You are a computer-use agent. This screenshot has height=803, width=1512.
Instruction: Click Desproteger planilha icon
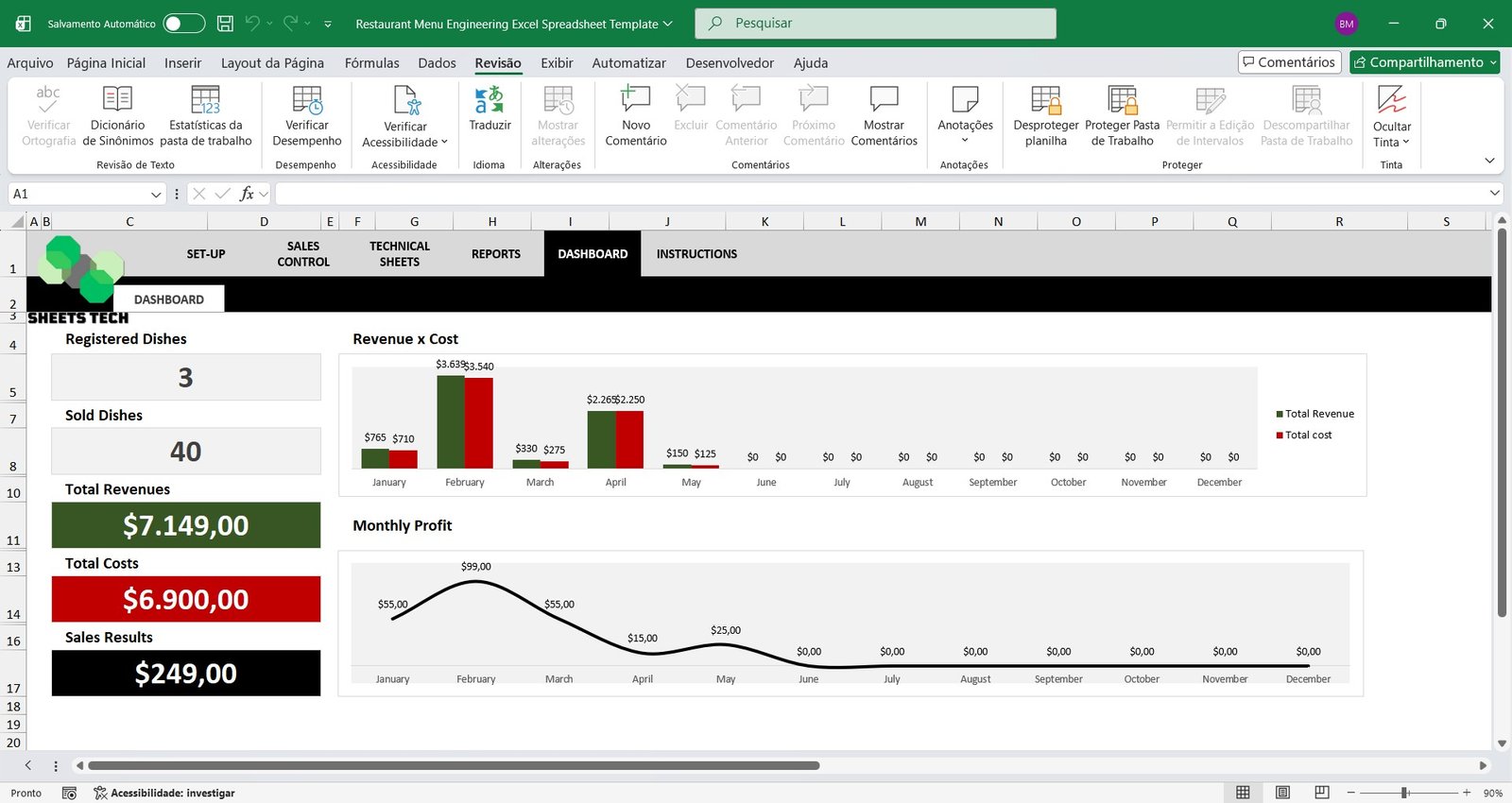pos(1045,100)
